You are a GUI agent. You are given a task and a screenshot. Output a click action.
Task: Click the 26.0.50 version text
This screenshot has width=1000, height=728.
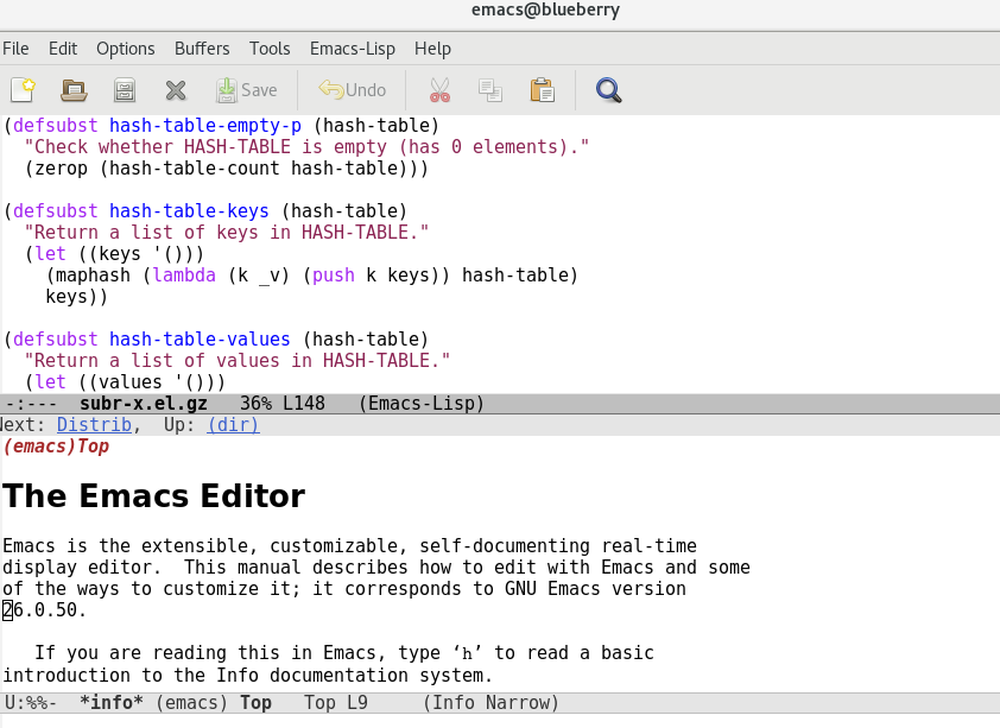pyautogui.click(x=44, y=610)
